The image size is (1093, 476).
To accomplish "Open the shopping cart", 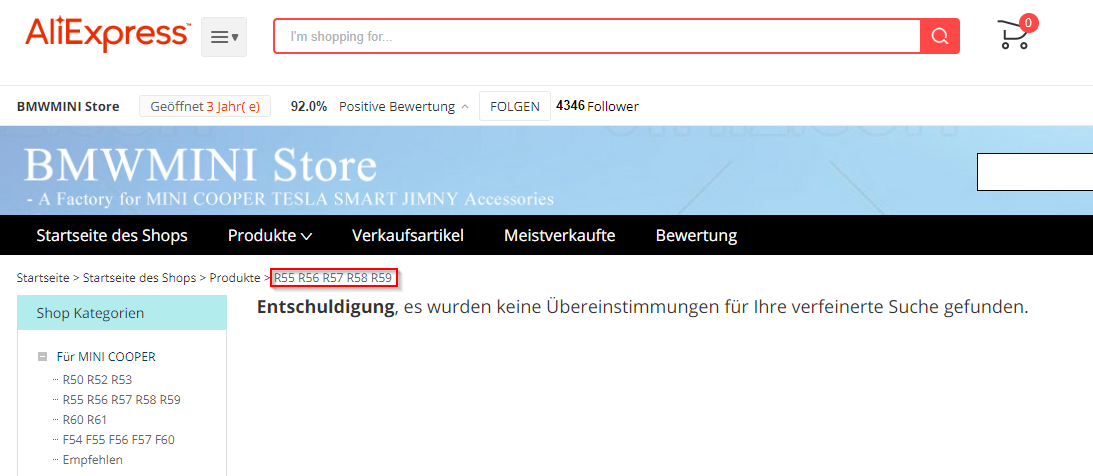I will (x=1015, y=35).
